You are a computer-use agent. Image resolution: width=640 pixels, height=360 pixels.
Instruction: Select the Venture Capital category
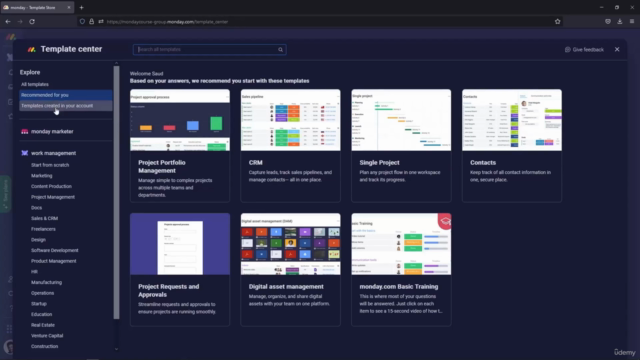tap(47, 336)
